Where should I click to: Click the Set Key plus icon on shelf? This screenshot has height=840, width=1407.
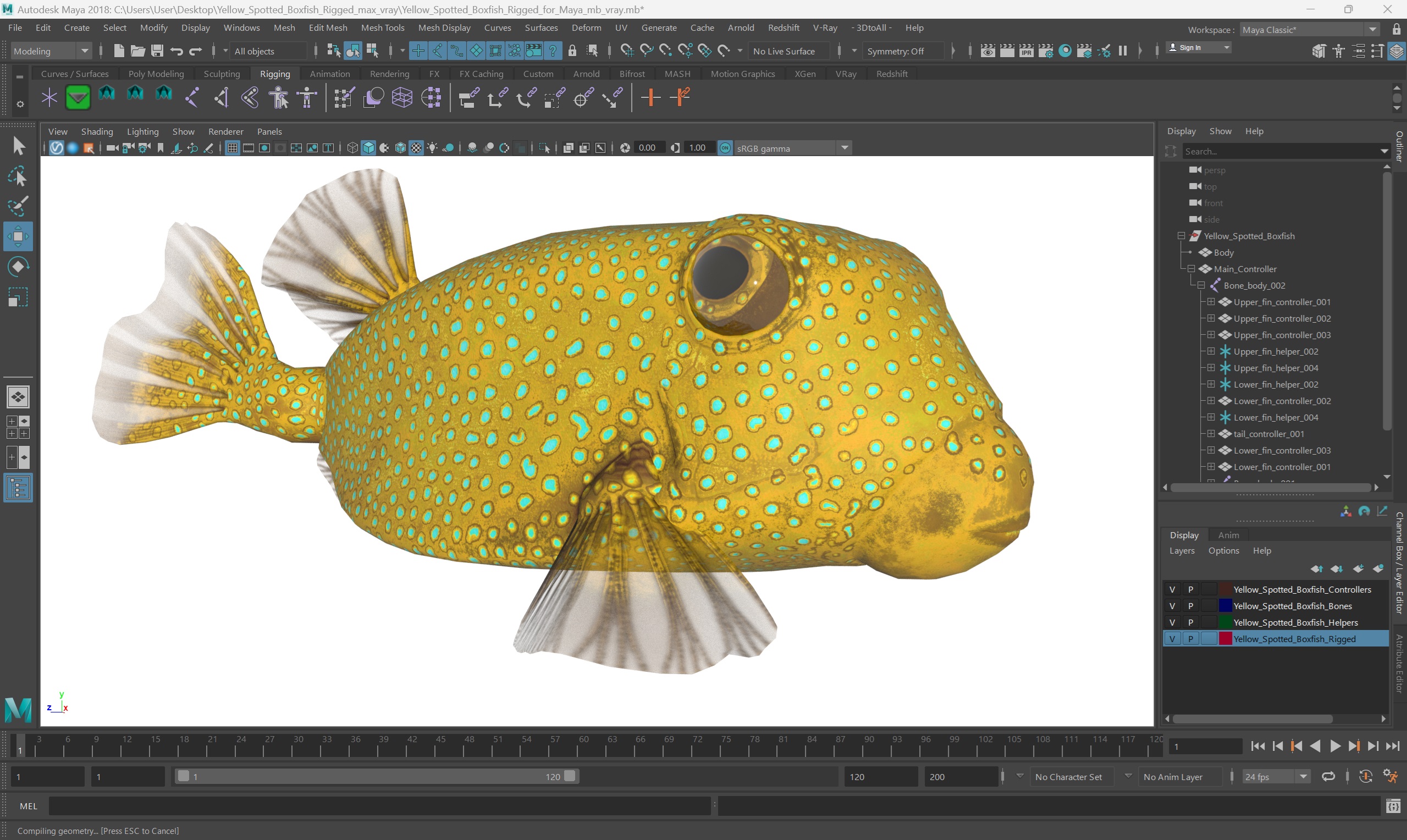[x=650, y=97]
